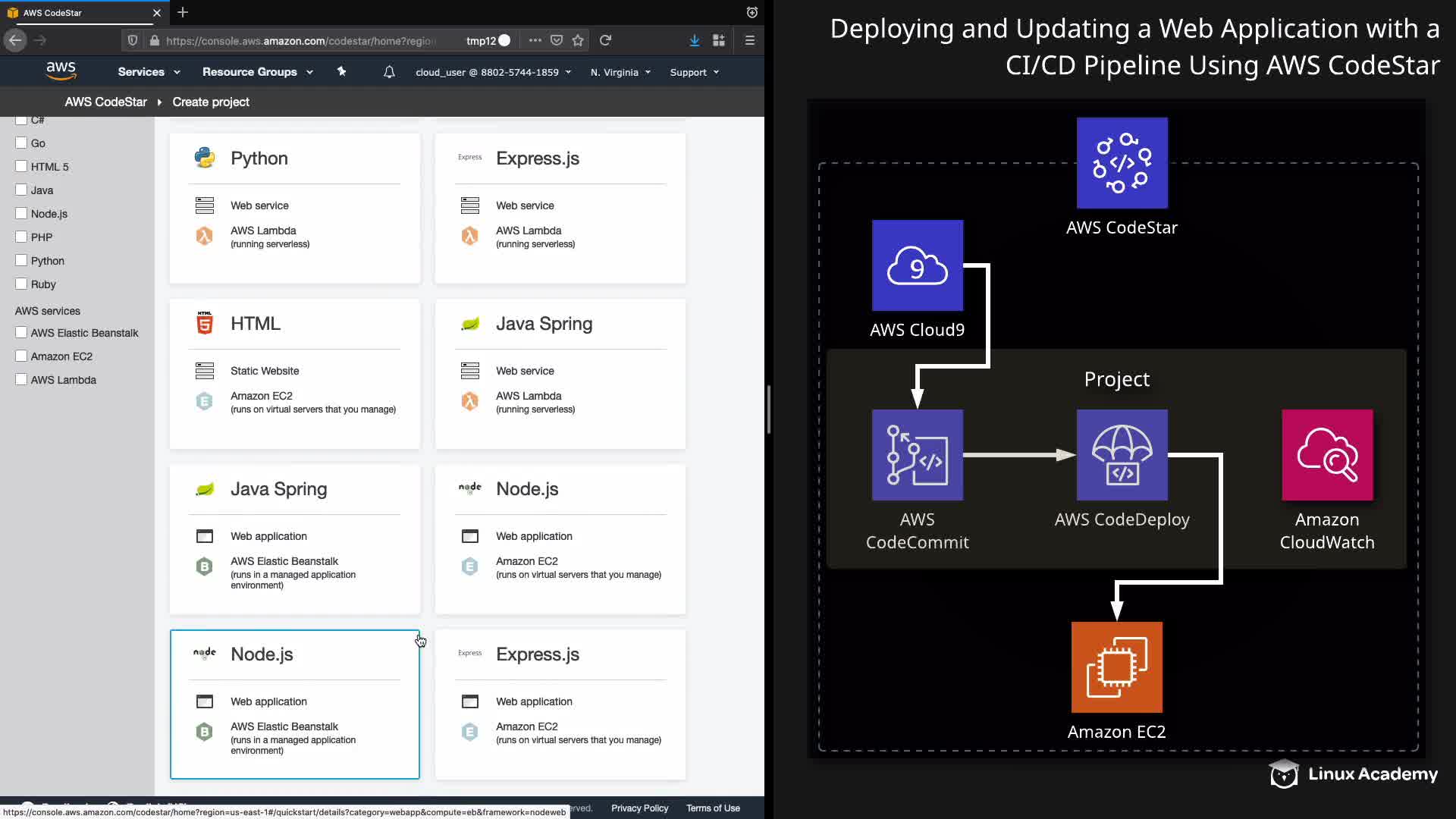
Task: Open the notifications bell icon
Action: pyautogui.click(x=389, y=72)
